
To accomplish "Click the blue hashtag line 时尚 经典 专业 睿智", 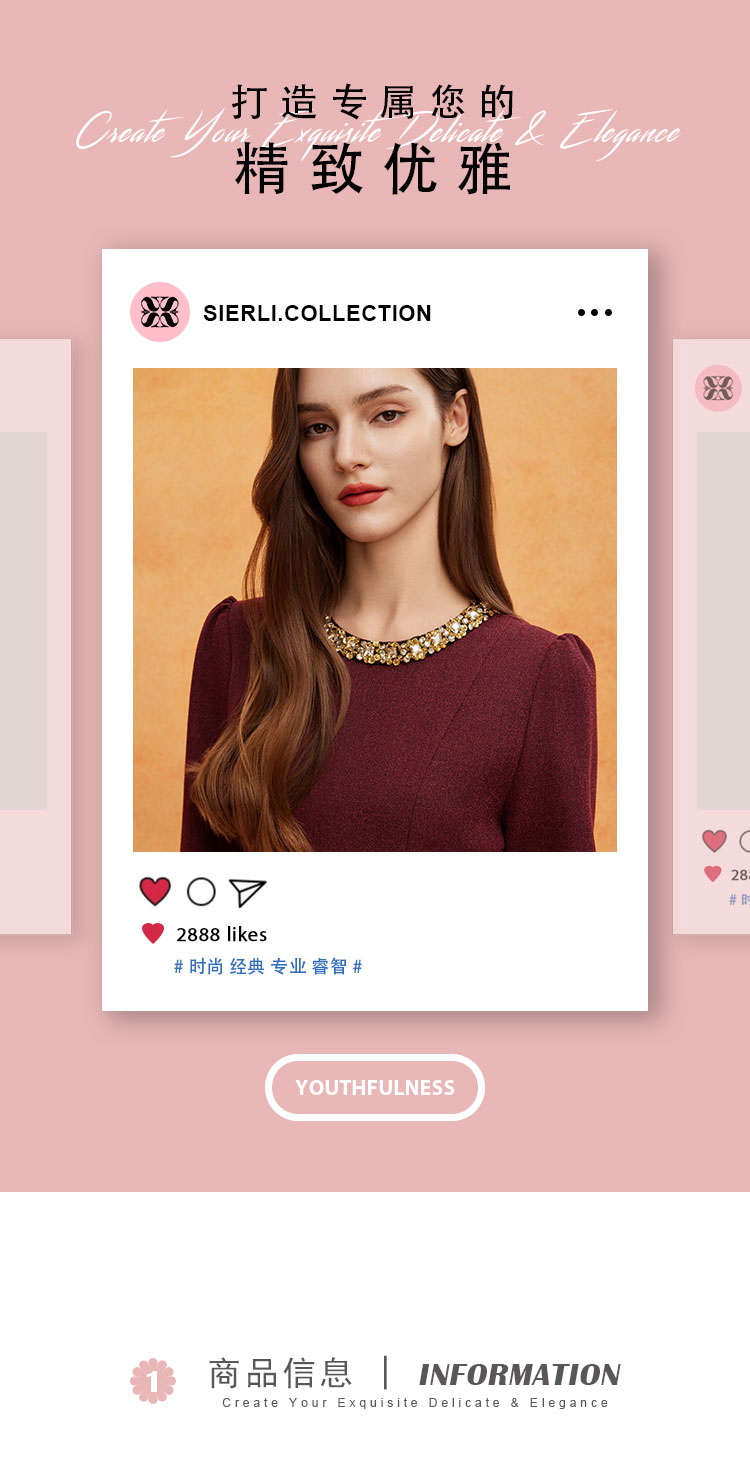I will (x=268, y=966).
